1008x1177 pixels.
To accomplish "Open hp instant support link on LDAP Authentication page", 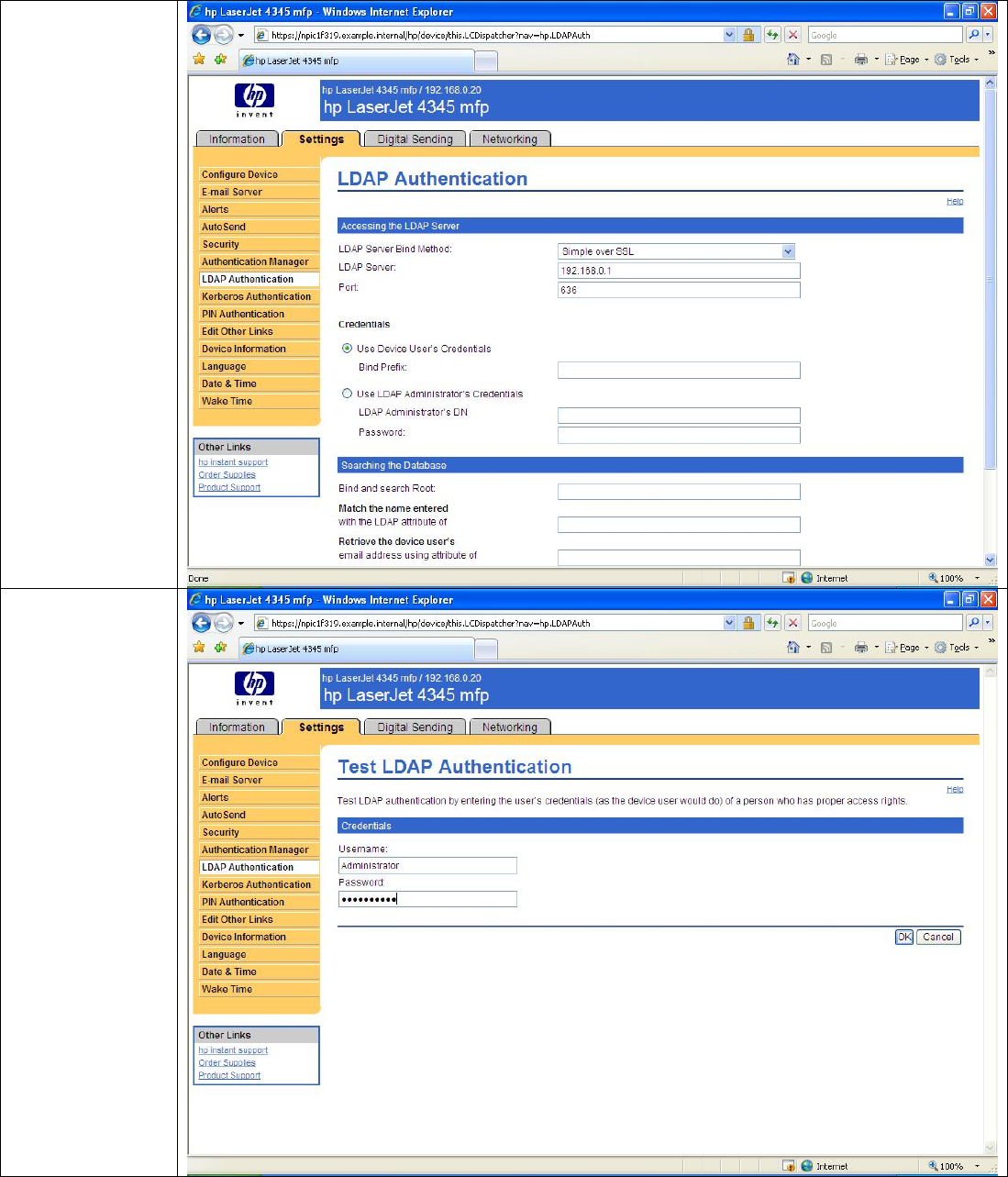I will click(x=233, y=462).
